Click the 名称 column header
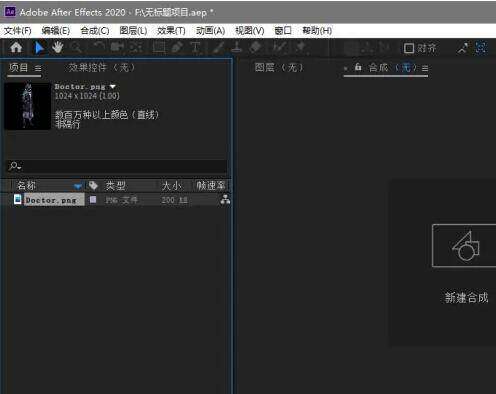The height and width of the screenshot is (394, 496). (26, 185)
